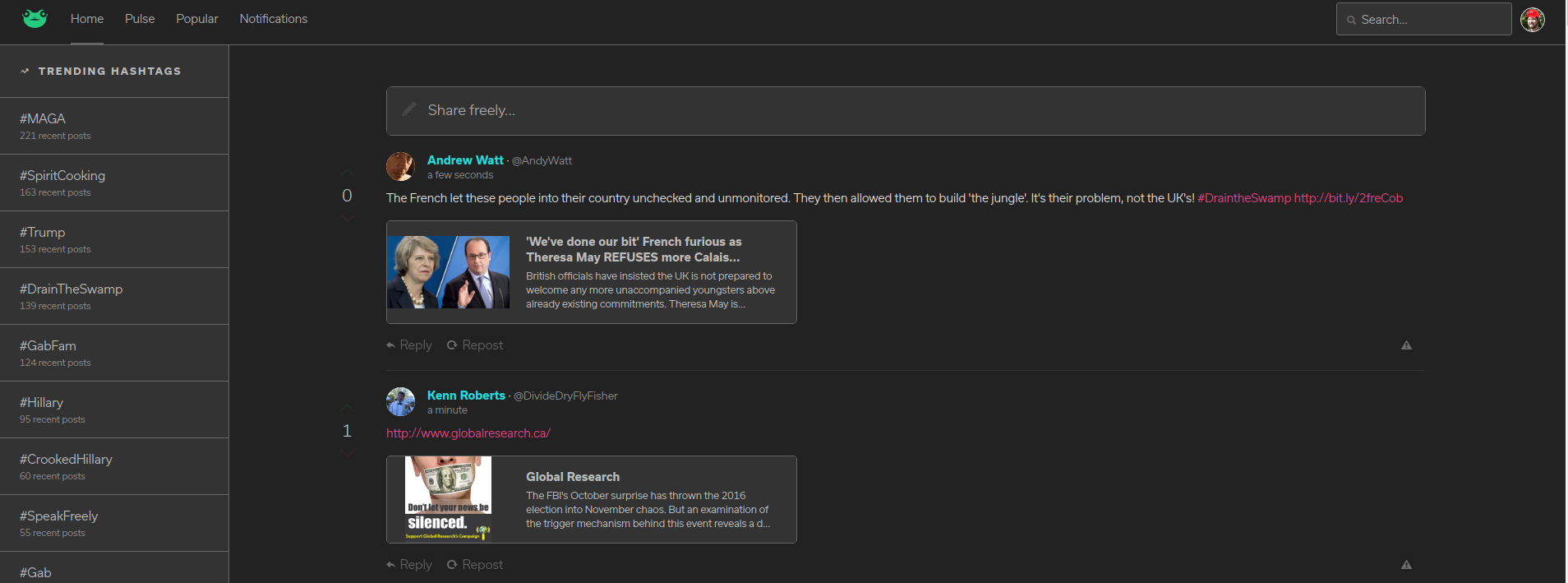
Task: Downvote Kenn Roberts' post
Action: (347, 452)
